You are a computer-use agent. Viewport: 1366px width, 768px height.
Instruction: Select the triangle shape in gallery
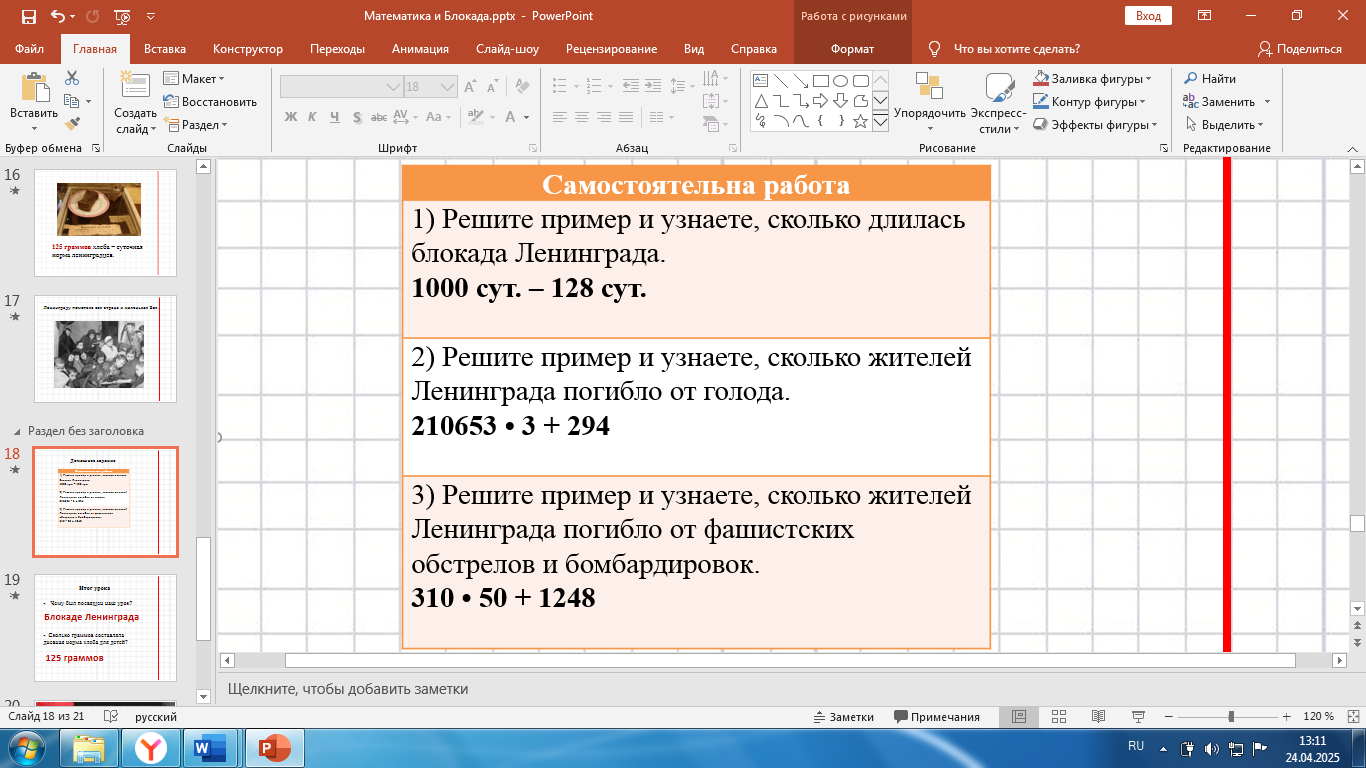tap(760, 101)
